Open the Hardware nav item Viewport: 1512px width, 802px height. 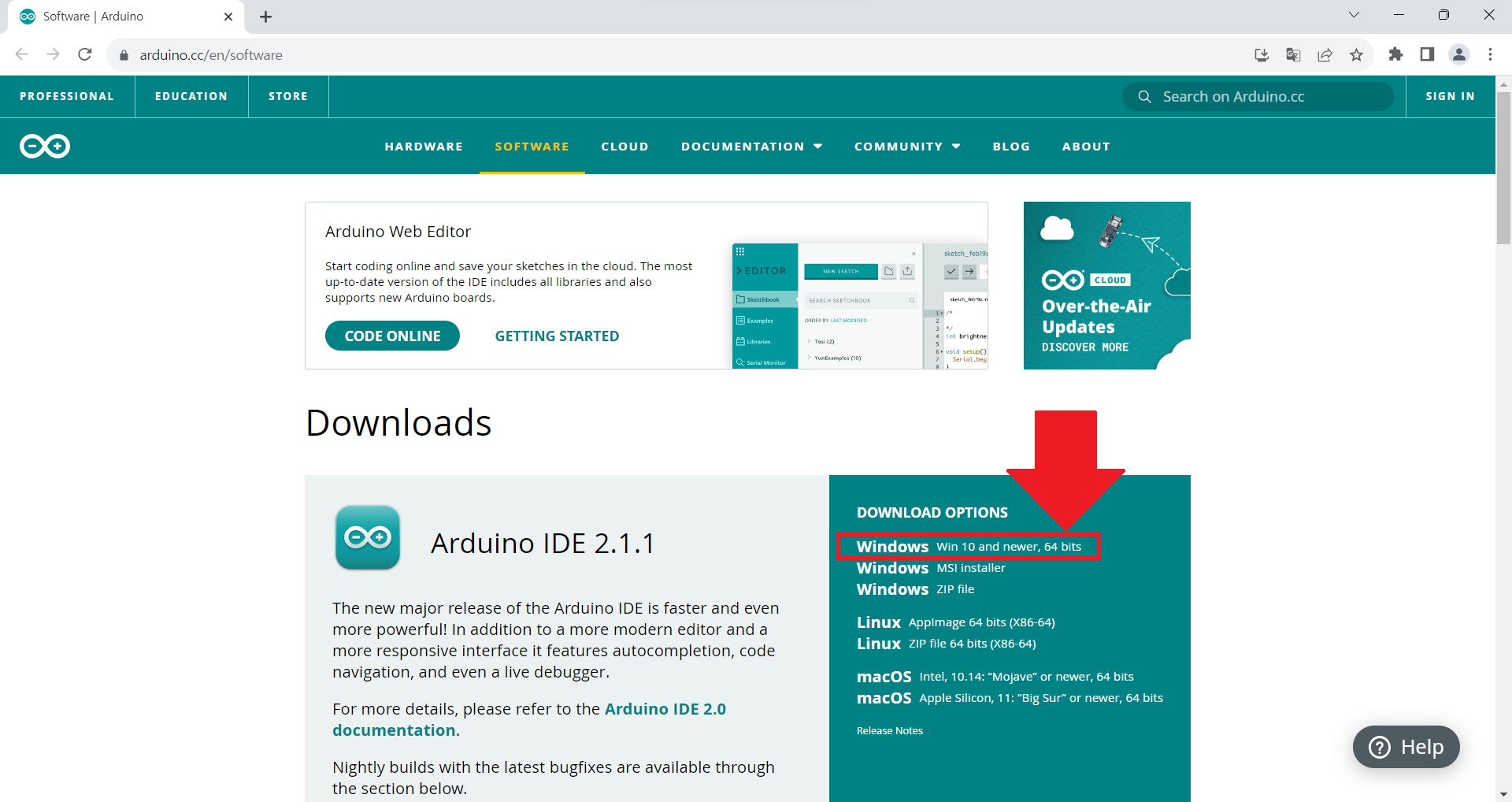424,147
